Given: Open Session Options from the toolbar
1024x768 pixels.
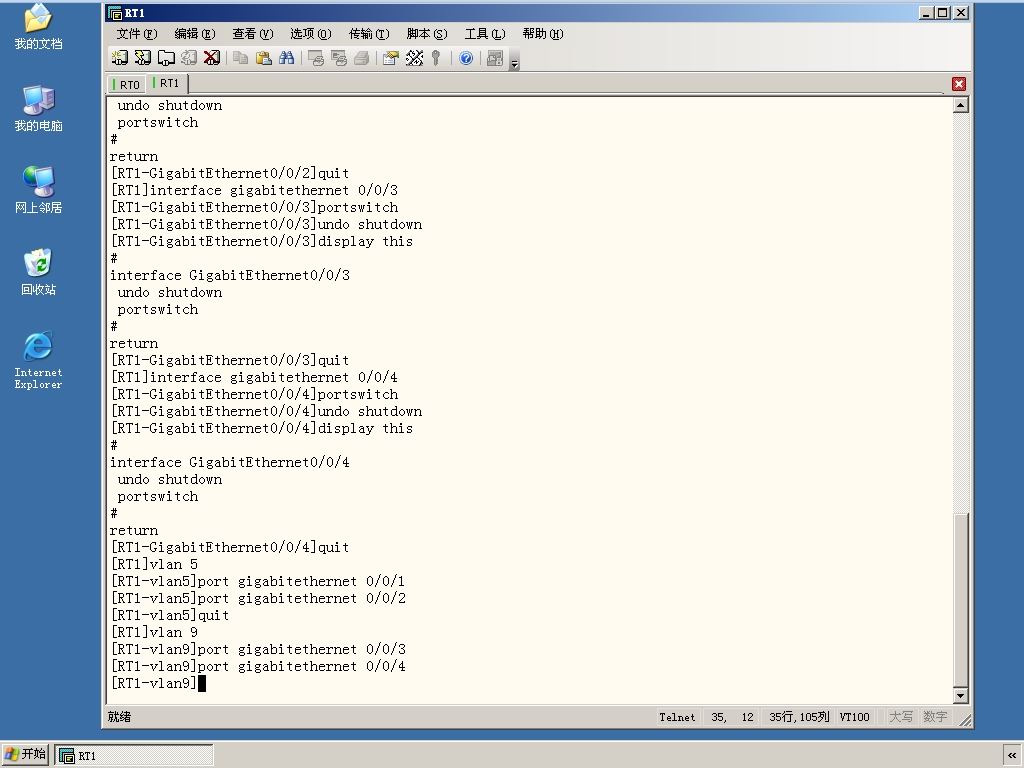Looking at the screenshot, I should click(x=391, y=58).
